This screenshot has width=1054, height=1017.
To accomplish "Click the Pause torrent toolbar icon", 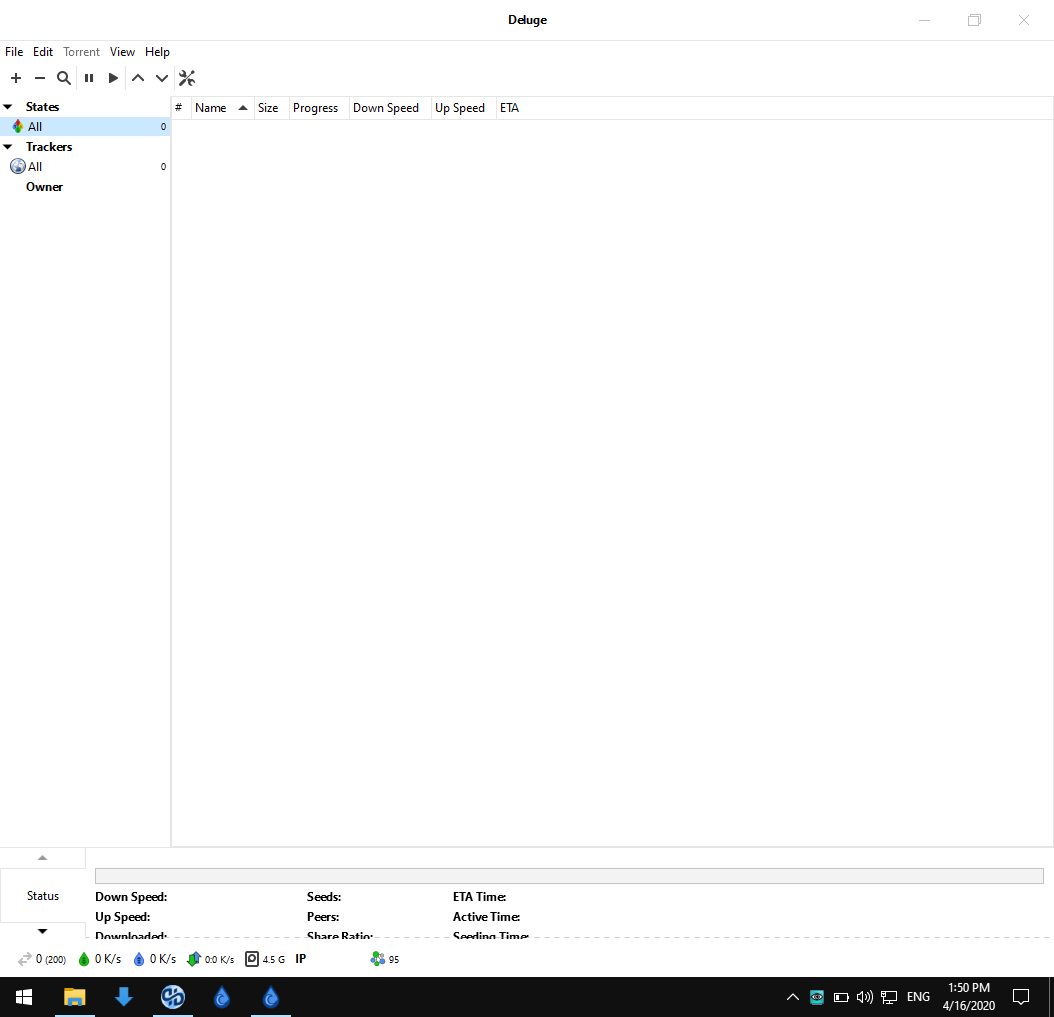I will [x=89, y=78].
